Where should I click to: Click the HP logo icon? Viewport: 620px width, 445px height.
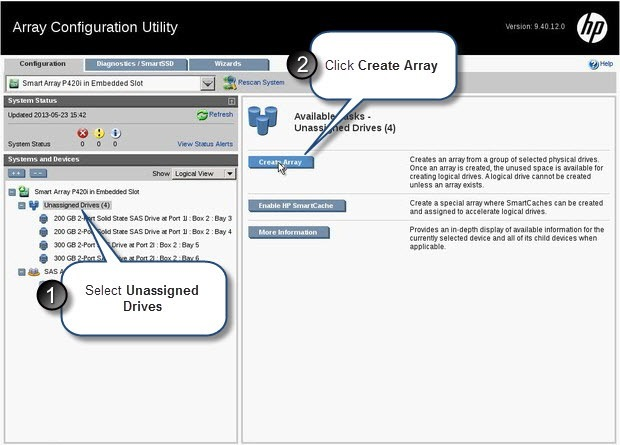pos(592,28)
